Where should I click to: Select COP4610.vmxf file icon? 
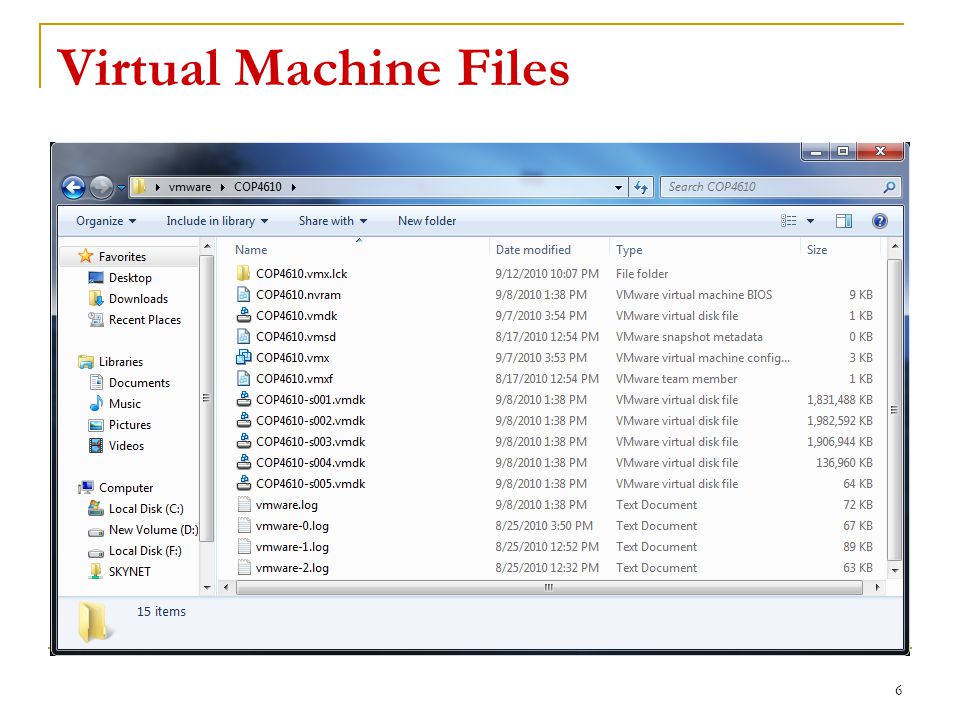(x=244, y=378)
